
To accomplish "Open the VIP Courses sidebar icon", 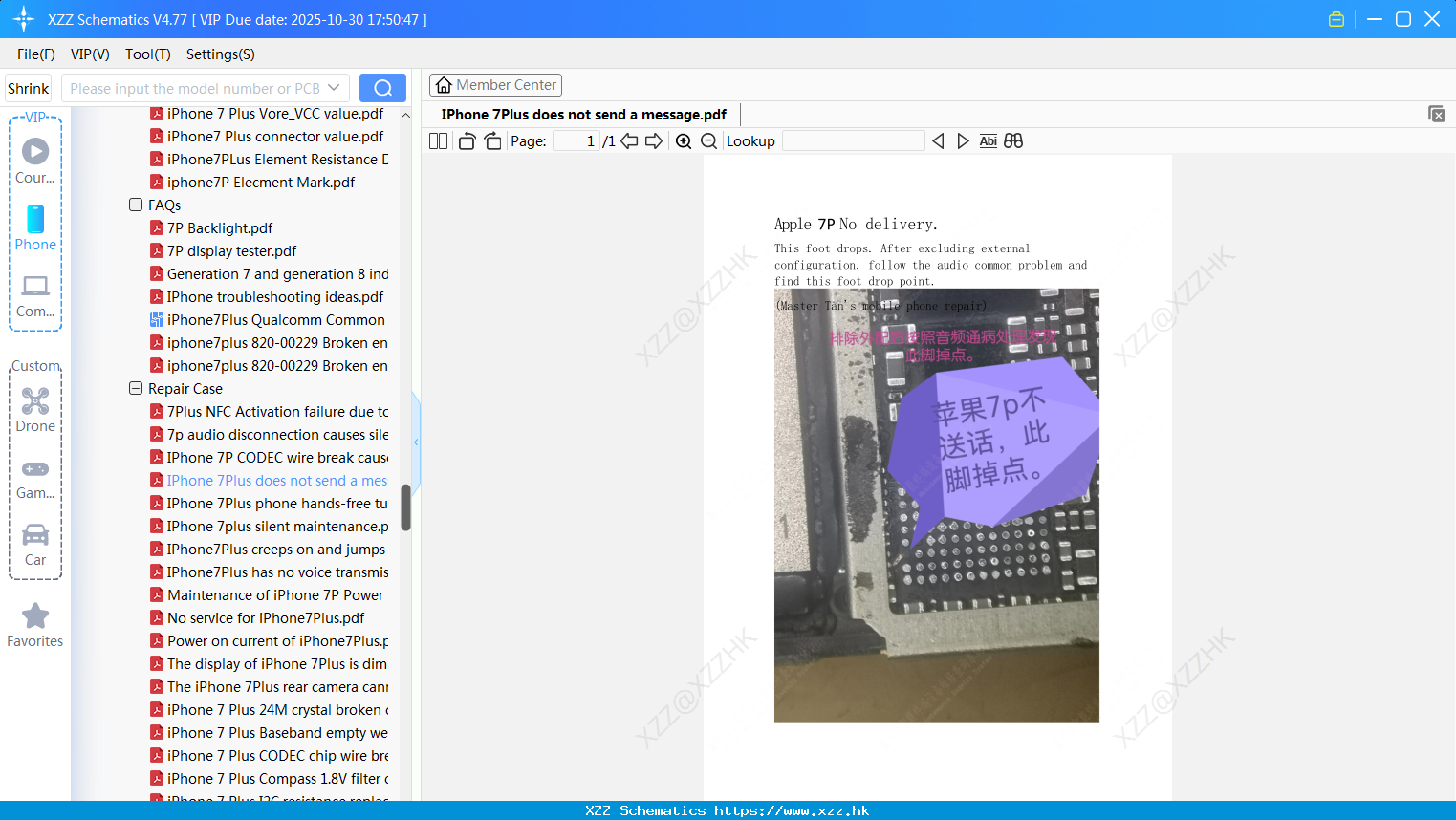I will tap(35, 160).
